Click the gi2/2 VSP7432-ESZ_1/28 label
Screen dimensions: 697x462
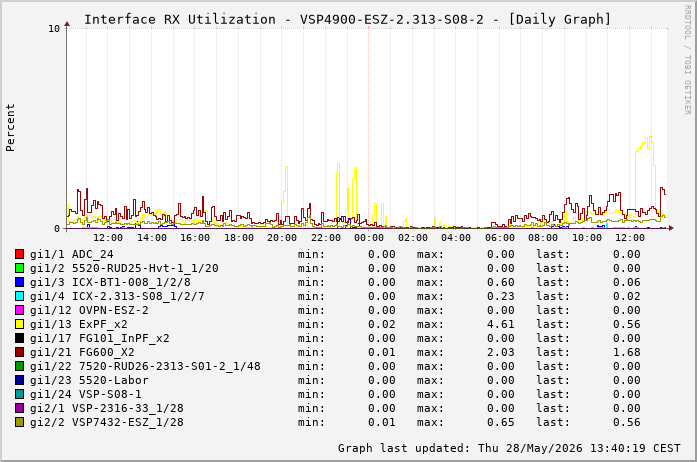click(x=107, y=422)
